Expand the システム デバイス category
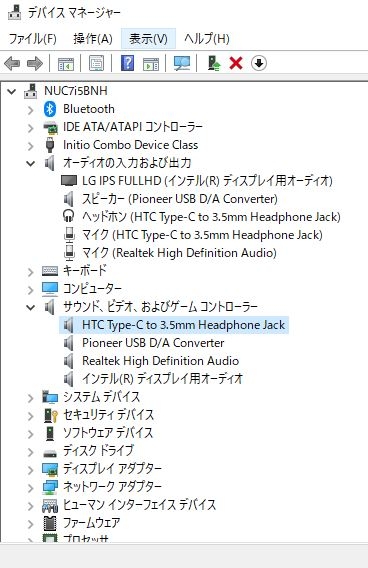Viewport: 368px width, 568px height. pos(31,398)
